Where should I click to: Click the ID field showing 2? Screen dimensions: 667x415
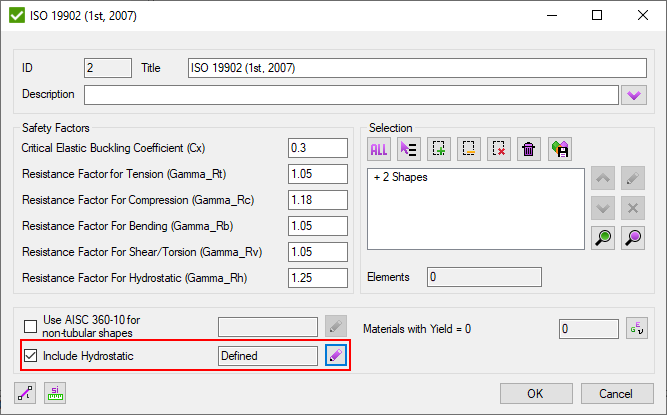pyautogui.click(x=108, y=68)
